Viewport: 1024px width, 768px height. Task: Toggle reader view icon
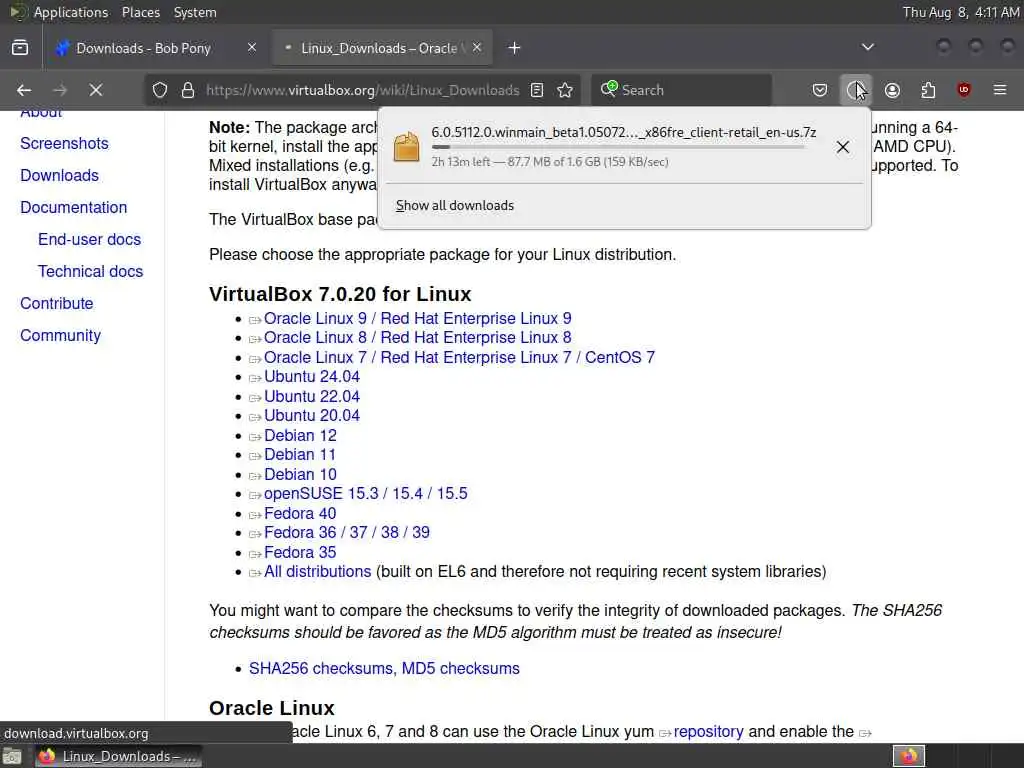(x=537, y=90)
